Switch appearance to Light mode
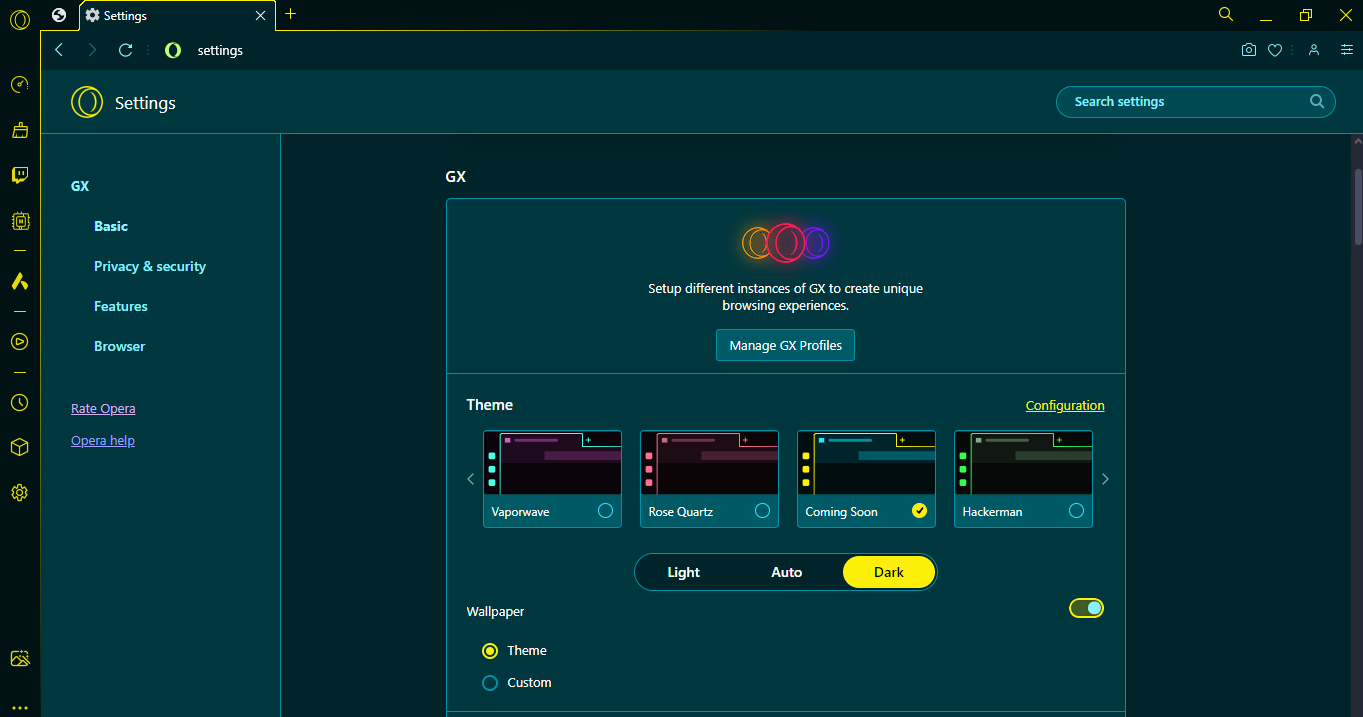 pyautogui.click(x=684, y=572)
